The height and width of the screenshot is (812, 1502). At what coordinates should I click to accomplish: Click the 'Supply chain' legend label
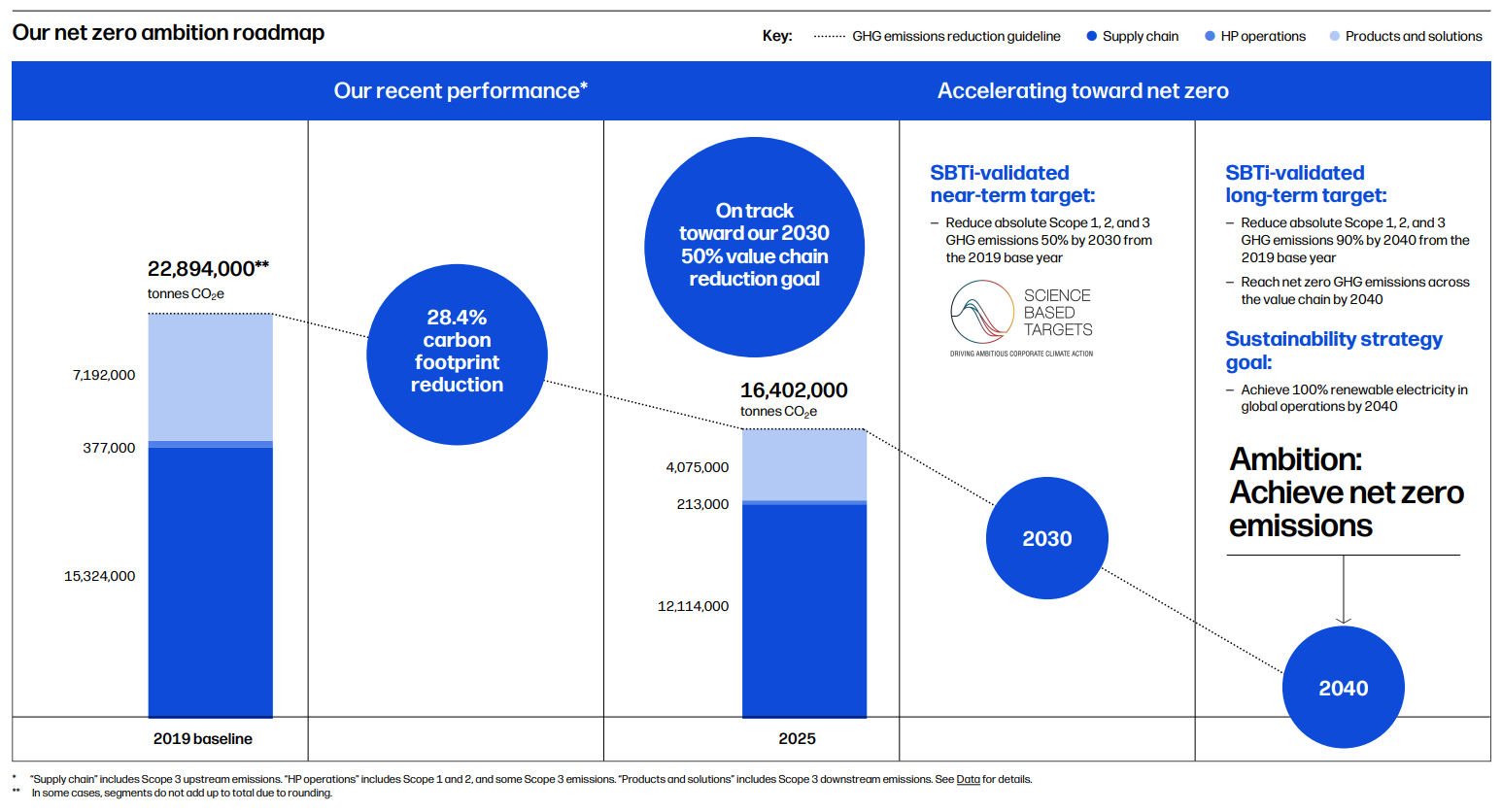point(1141,36)
